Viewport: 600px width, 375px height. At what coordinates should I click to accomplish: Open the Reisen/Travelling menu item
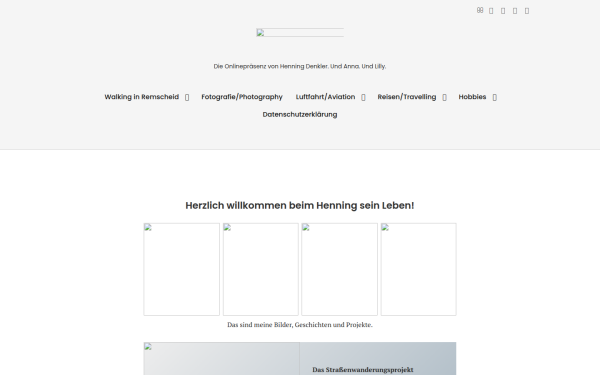407,97
